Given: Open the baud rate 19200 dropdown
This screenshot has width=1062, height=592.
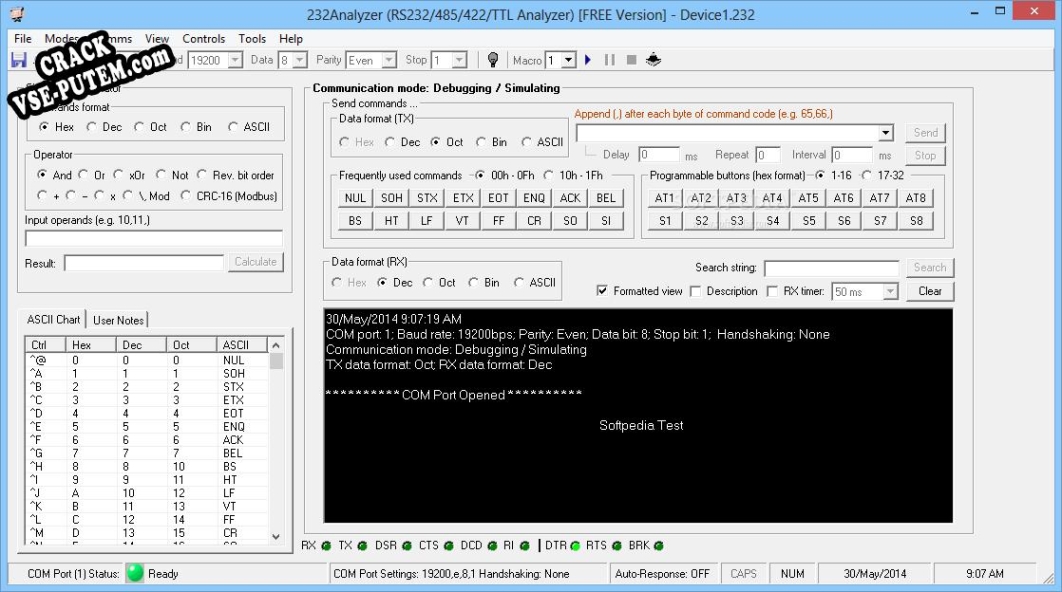Looking at the screenshot, I should coord(234,60).
